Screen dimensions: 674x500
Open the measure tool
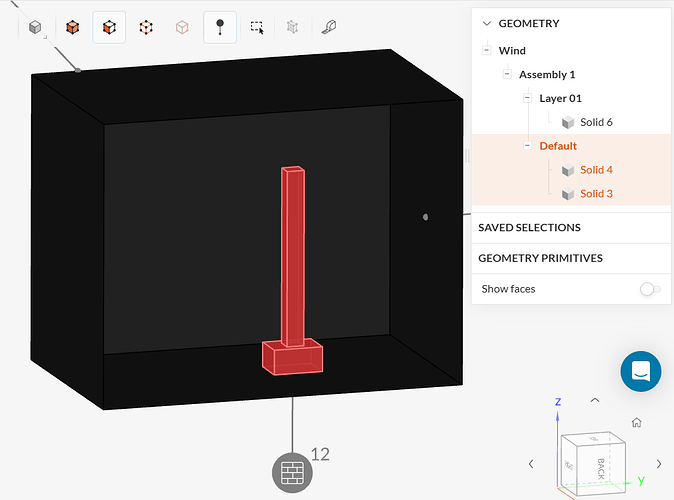pos(329,27)
